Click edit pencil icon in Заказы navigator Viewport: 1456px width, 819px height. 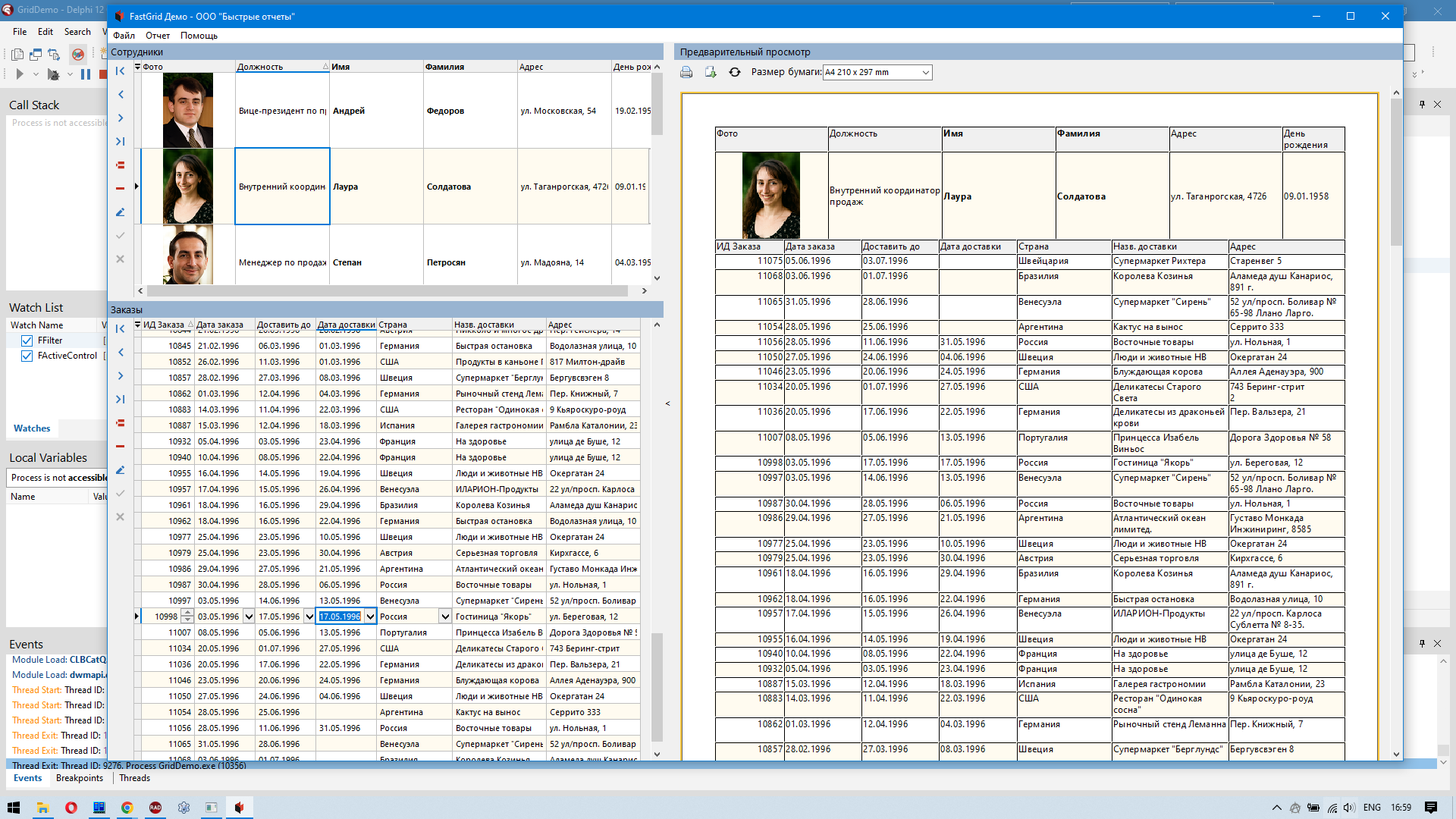click(120, 470)
